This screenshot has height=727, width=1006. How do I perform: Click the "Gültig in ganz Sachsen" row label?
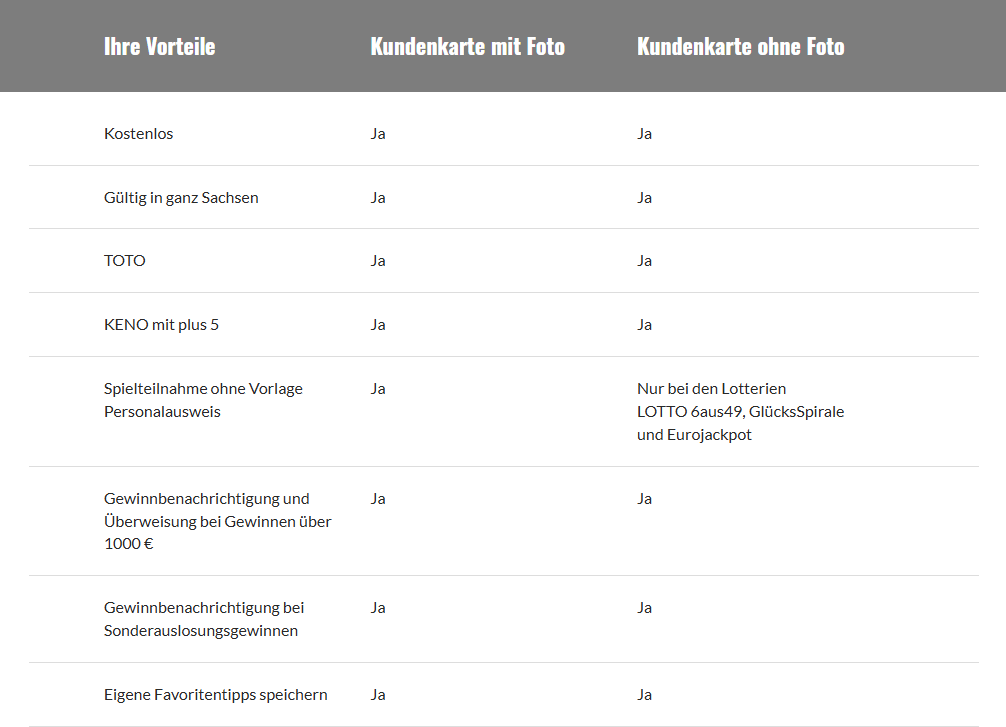181,198
